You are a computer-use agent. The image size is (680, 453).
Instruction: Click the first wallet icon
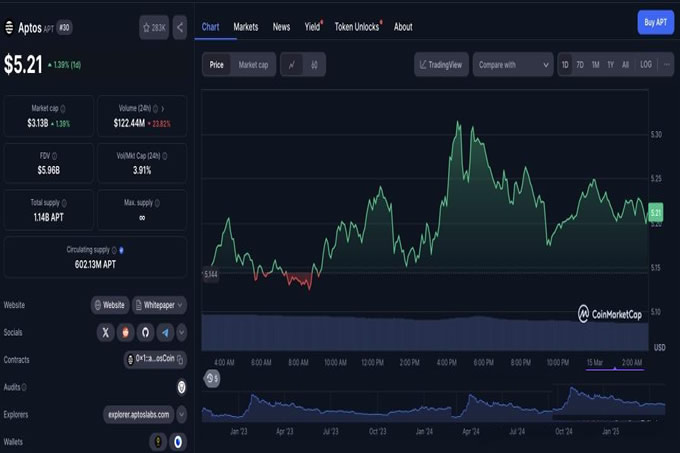[x=158, y=442]
